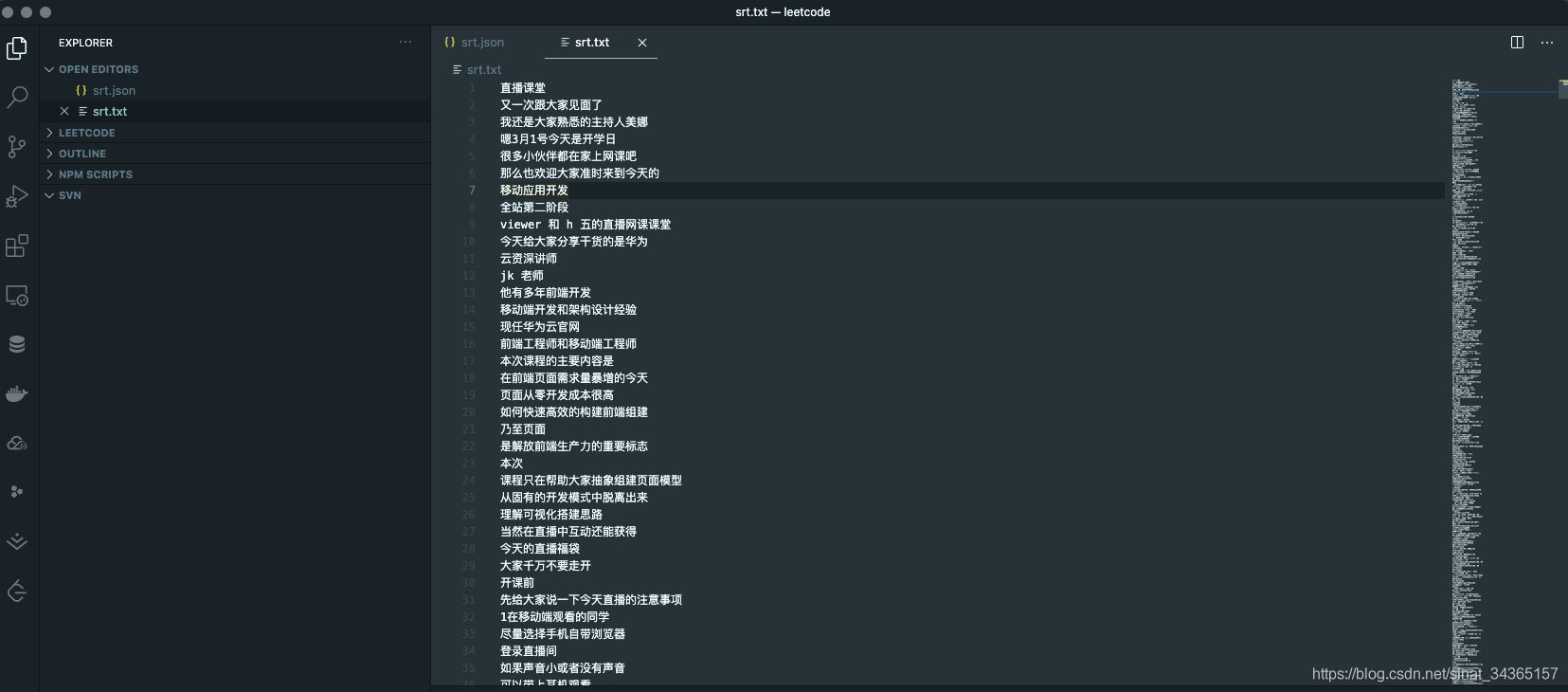Image resolution: width=1568 pixels, height=692 pixels.
Task: Click line 28 今天的直播福袋
Action: coord(540,549)
